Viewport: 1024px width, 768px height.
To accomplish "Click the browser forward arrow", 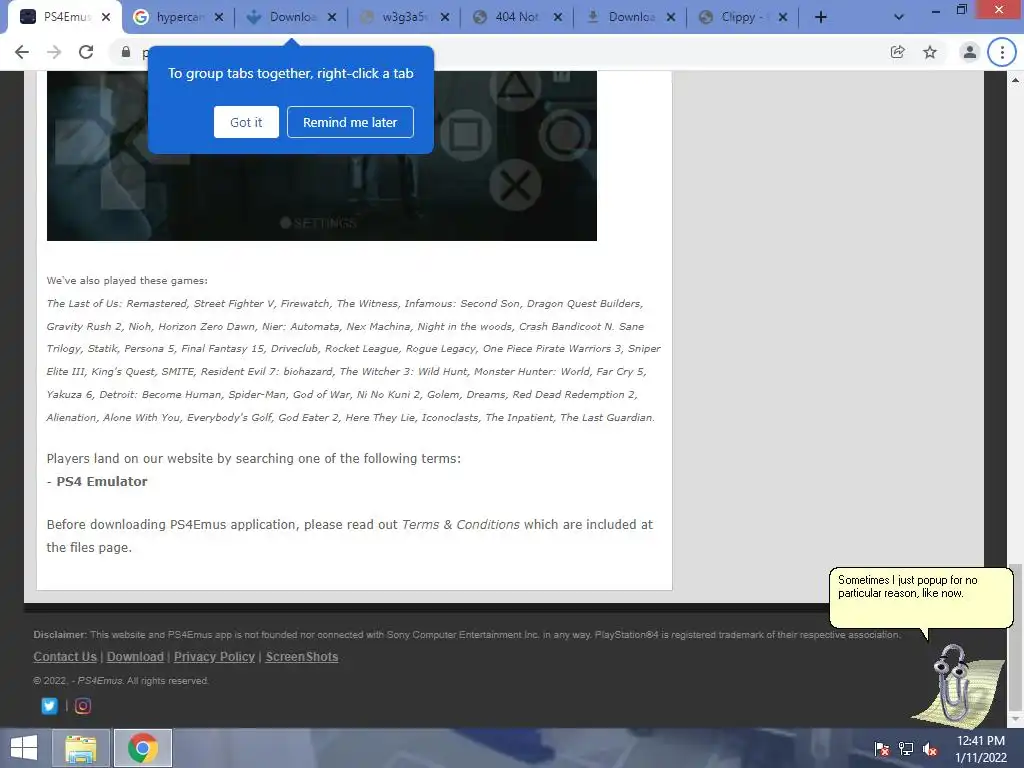I will point(54,52).
